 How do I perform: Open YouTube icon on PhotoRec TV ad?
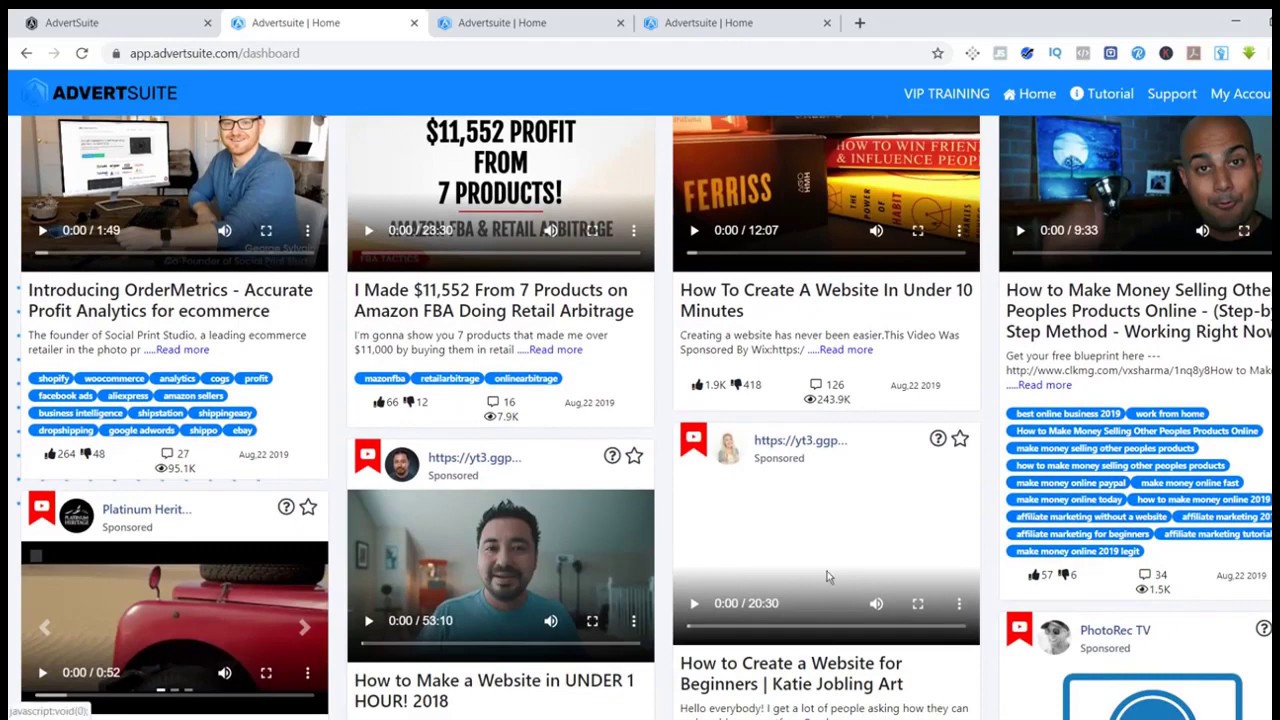coord(1019,629)
